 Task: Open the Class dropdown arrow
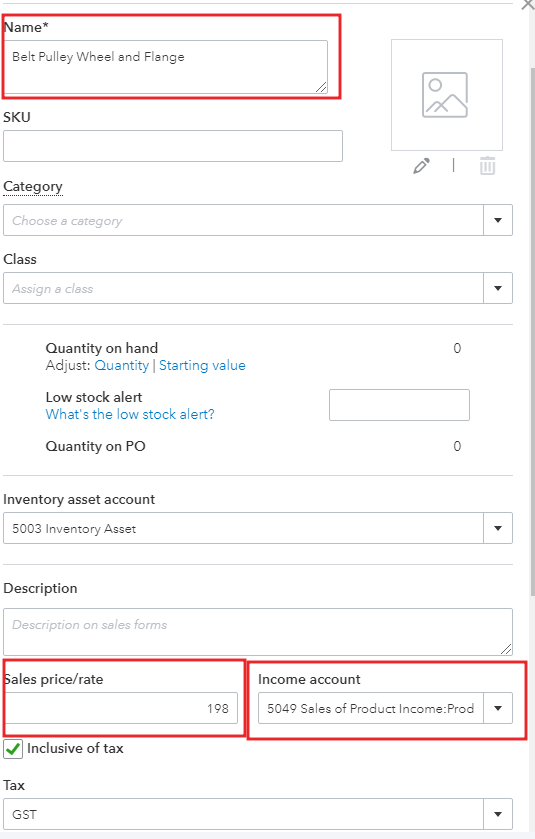(x=498, y=288)
